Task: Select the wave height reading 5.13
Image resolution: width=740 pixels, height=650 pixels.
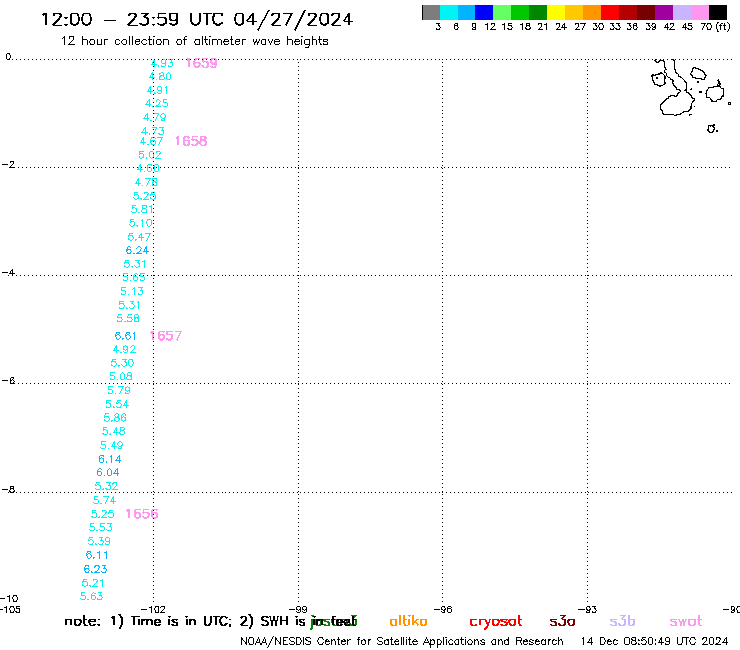Action: (x=132, y=291)
